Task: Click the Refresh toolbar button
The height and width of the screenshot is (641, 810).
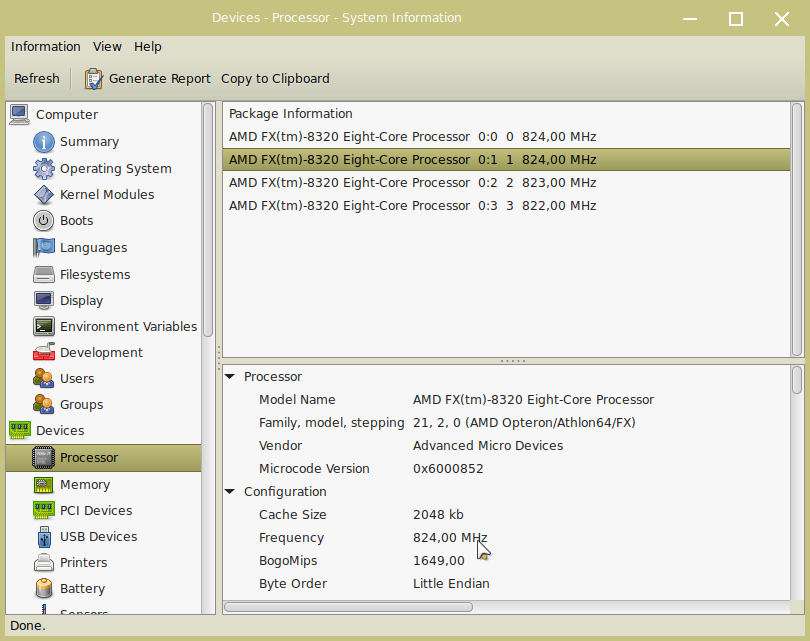Action: (37, 79)
